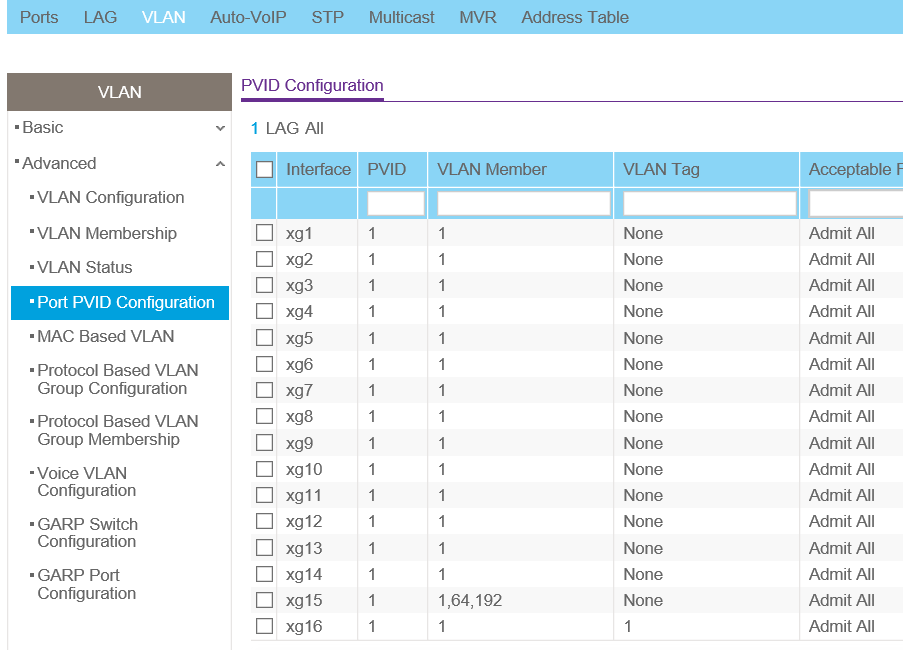The width and height of the screenshot is (903, 650).
Task: Toggle the select-all checkbox in table header
Action: tap(264, 170)
